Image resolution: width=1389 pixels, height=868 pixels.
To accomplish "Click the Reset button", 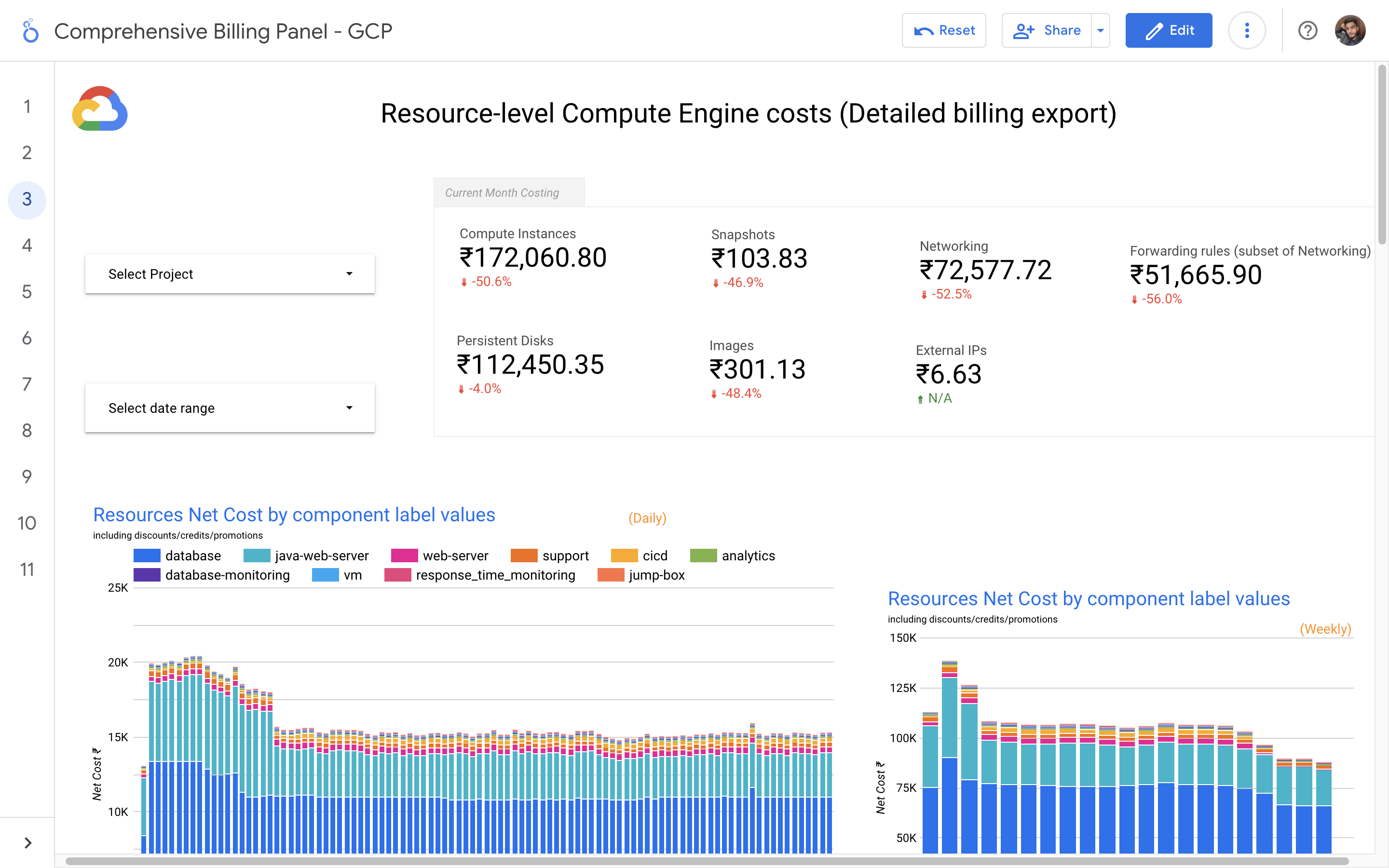I will click(x=943, y=30).
